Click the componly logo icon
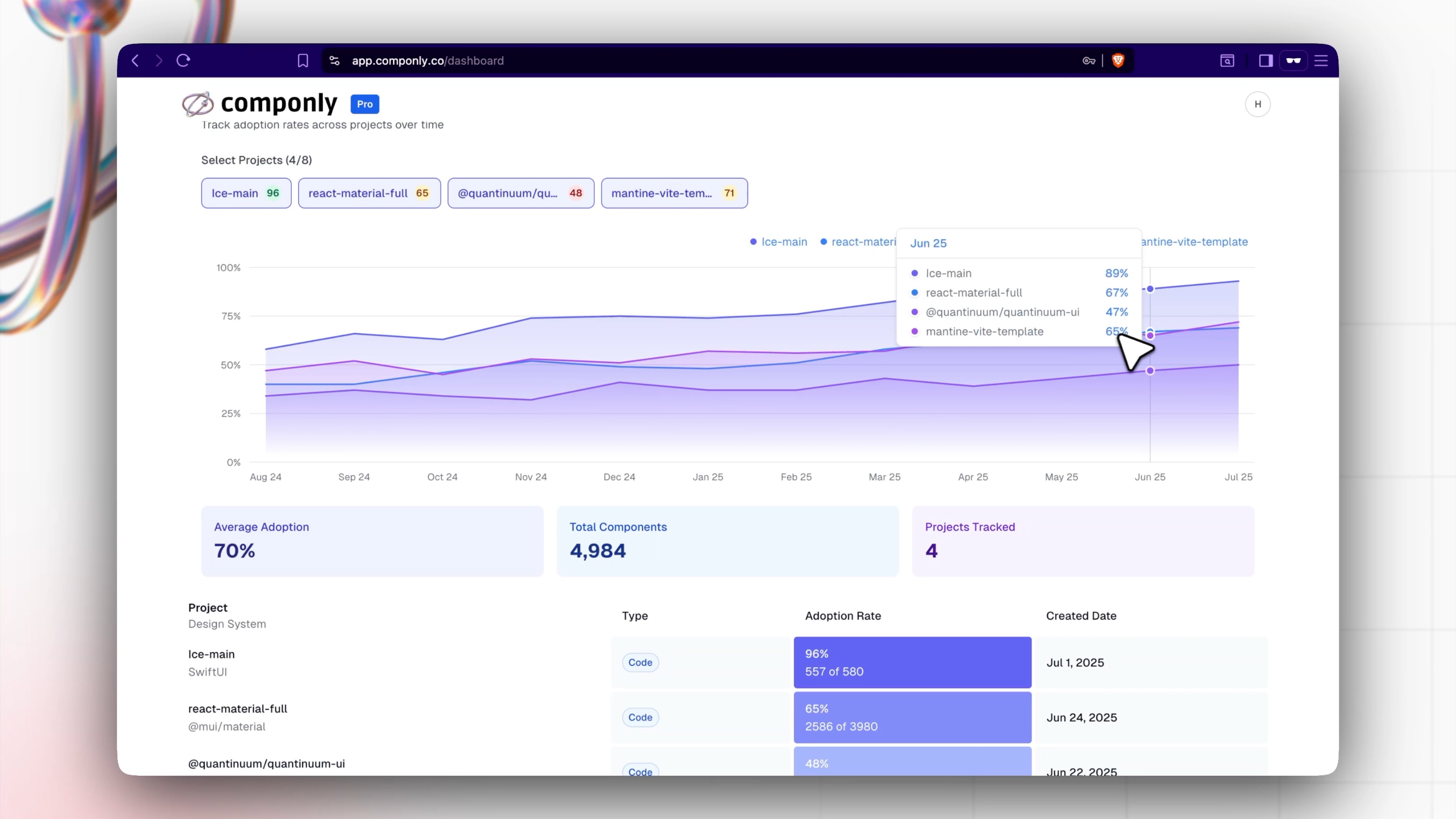1456x819 pixels. tap(198, 104)
